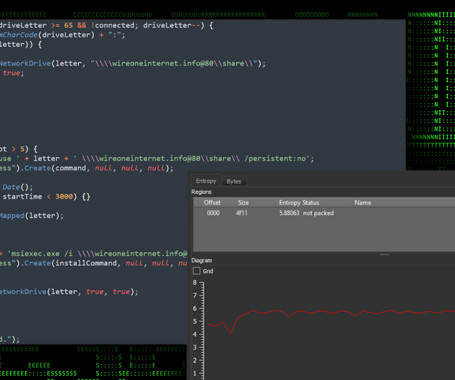Click the Diagram label
Image resolution: width=455 pixels, height=380 pixels.
click(x=201, y=260)
